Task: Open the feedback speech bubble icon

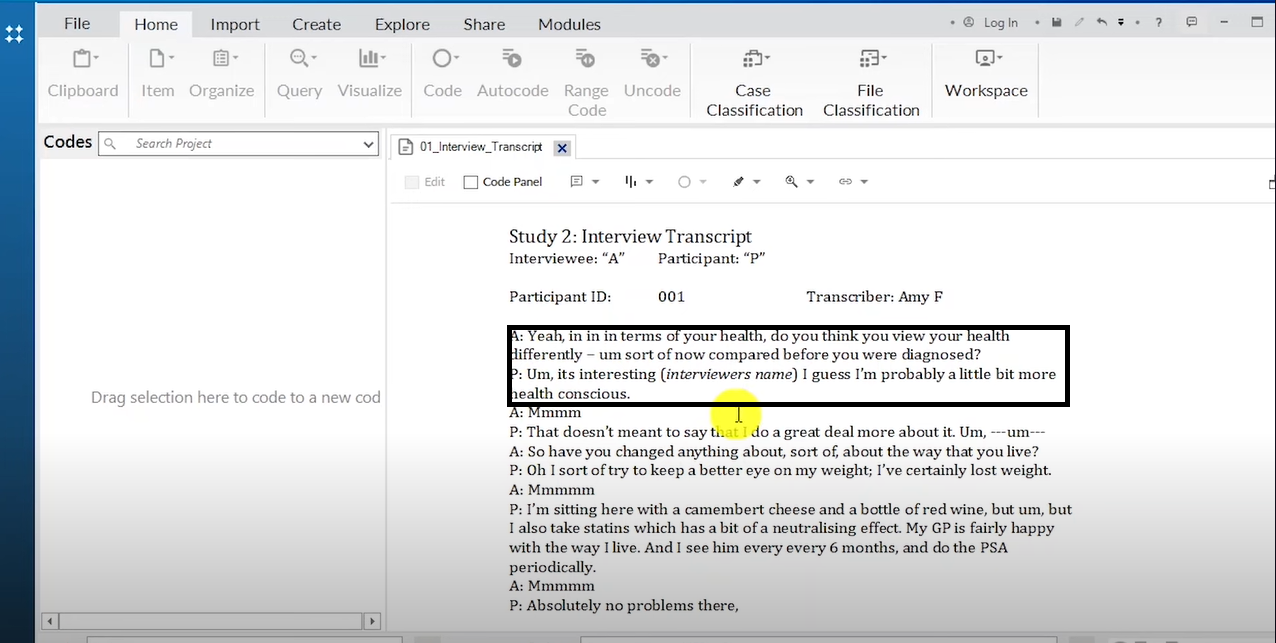Action: point(1191,23)
